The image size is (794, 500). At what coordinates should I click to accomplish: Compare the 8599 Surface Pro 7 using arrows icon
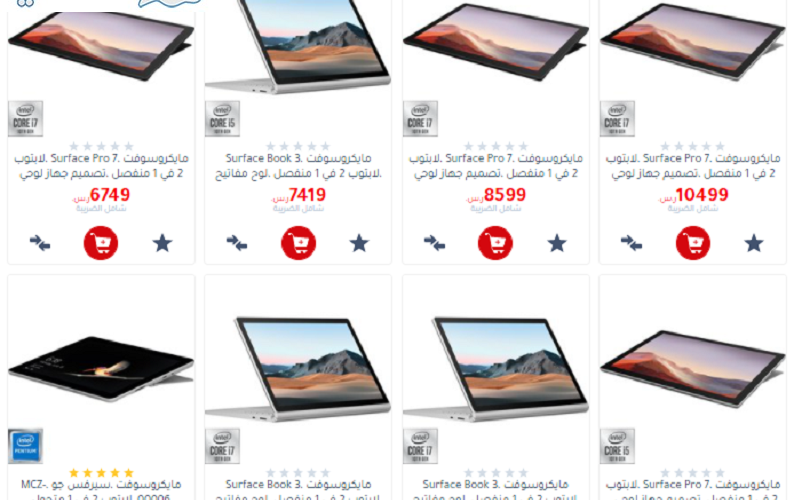point(434,243)
